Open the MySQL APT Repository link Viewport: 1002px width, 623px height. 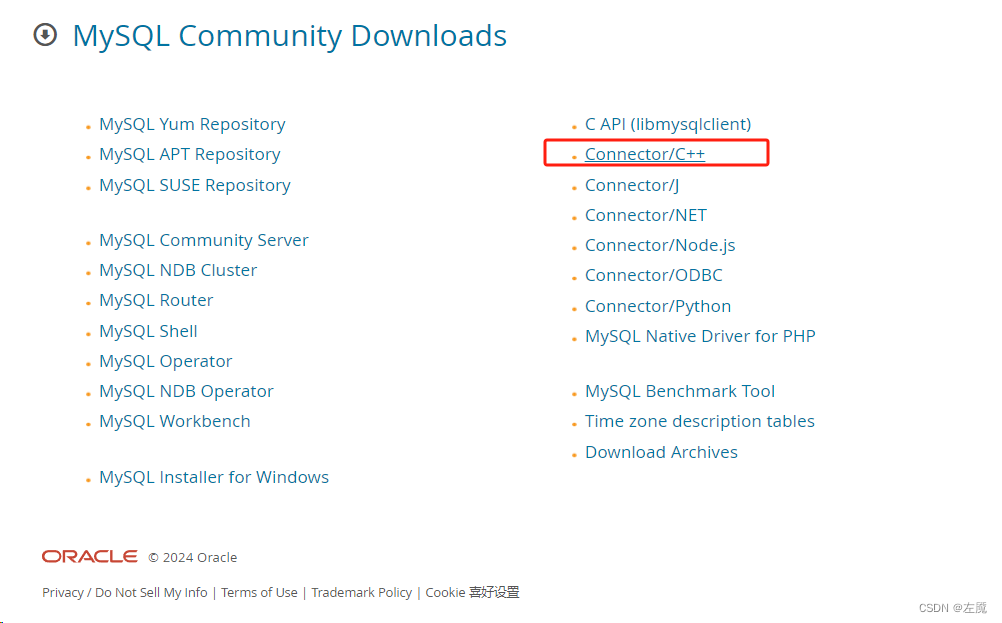pos(189,154)
